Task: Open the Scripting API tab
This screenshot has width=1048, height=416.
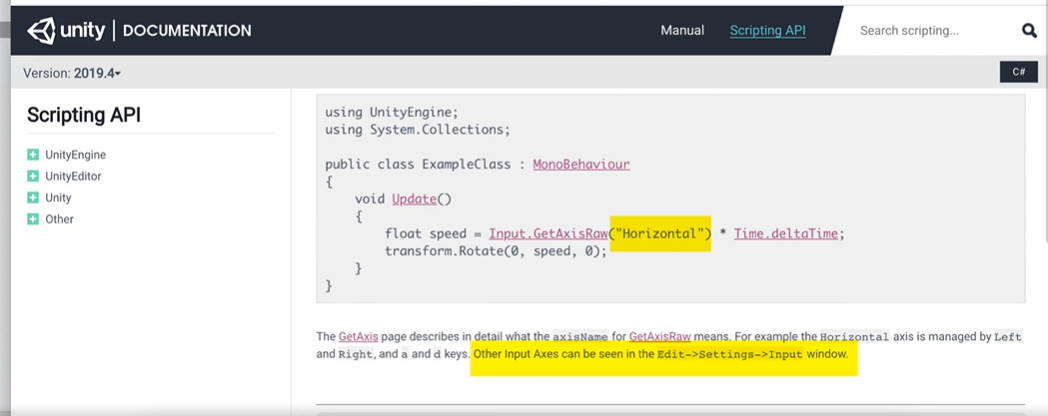Action: 767,30
